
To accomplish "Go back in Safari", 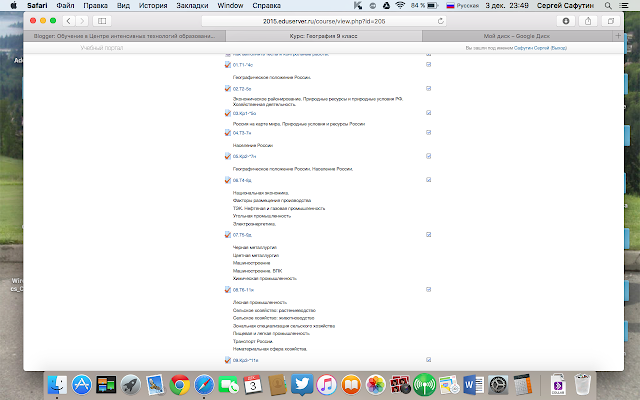I will pyautogui.click(x=69, y=21).
